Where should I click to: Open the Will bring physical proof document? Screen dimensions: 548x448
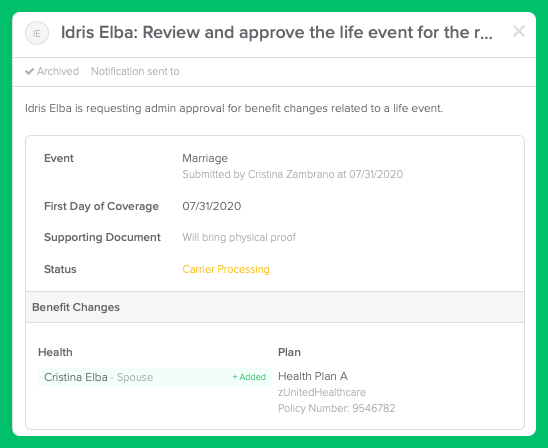239,237
